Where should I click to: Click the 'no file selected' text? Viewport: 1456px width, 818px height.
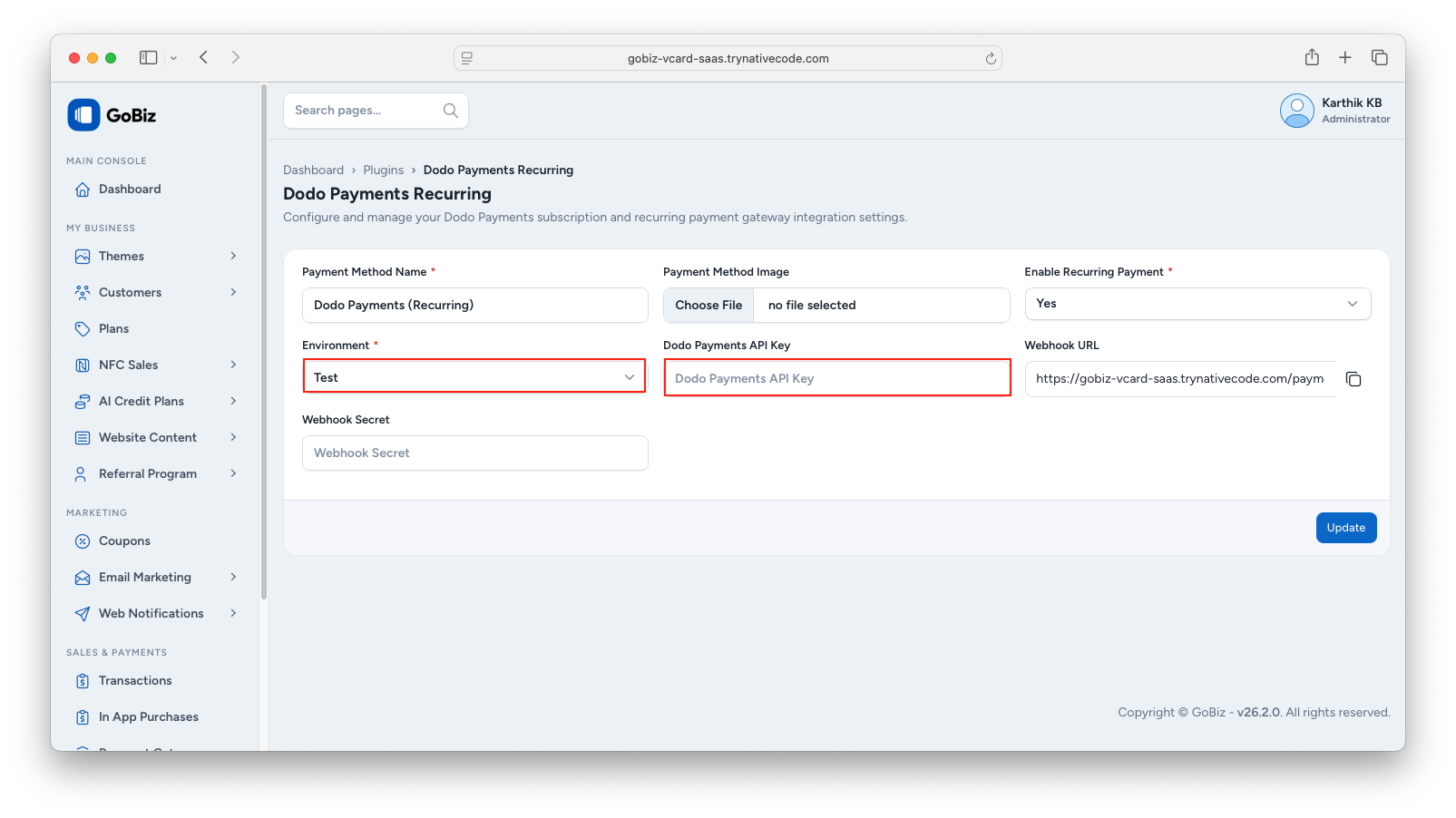click(812, 306)
